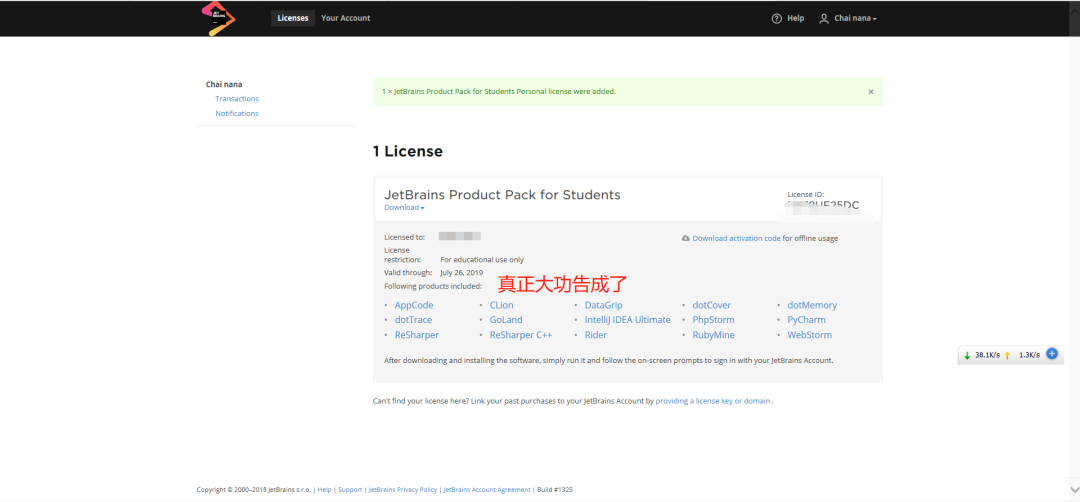Open the GoLand product link
1080x502 pixels.
506,320
